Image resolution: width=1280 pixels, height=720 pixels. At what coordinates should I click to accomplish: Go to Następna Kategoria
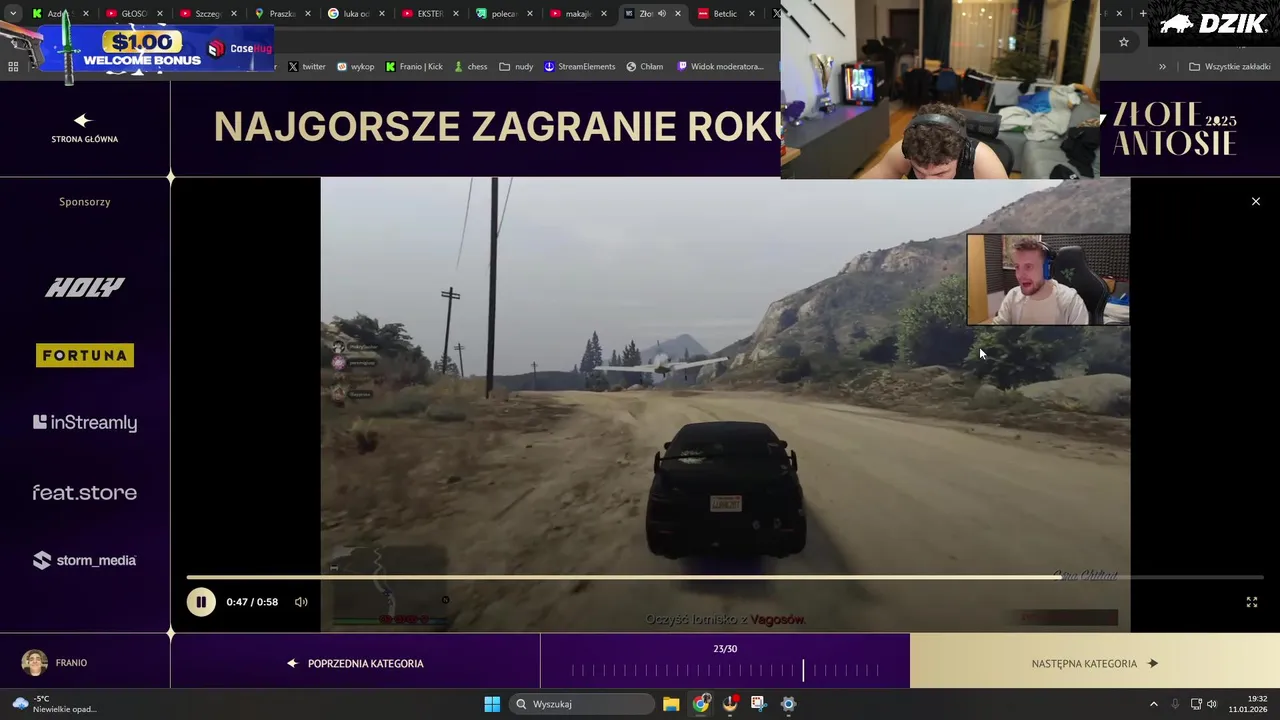(1095, 663)
